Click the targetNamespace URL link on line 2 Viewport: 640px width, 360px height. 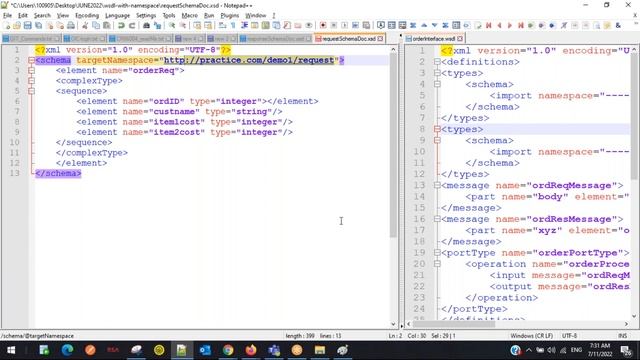(x=249, y=60)
